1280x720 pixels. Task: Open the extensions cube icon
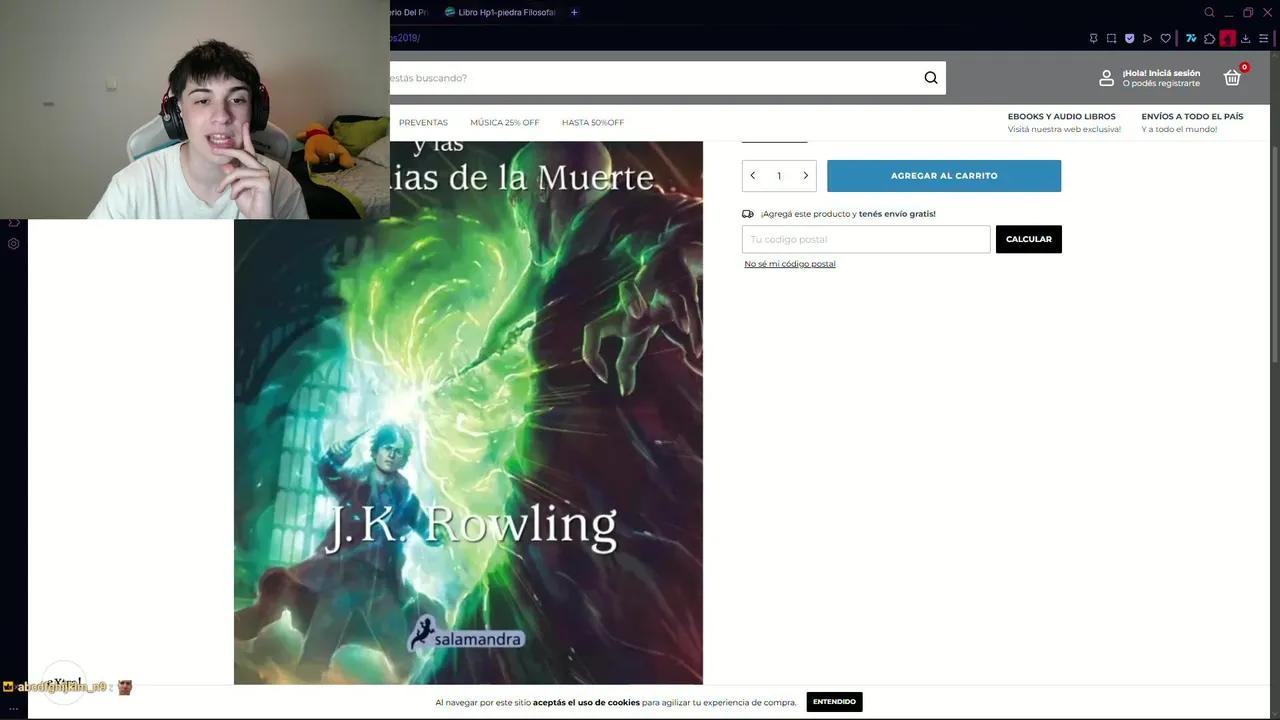[x=1209, y=38]
